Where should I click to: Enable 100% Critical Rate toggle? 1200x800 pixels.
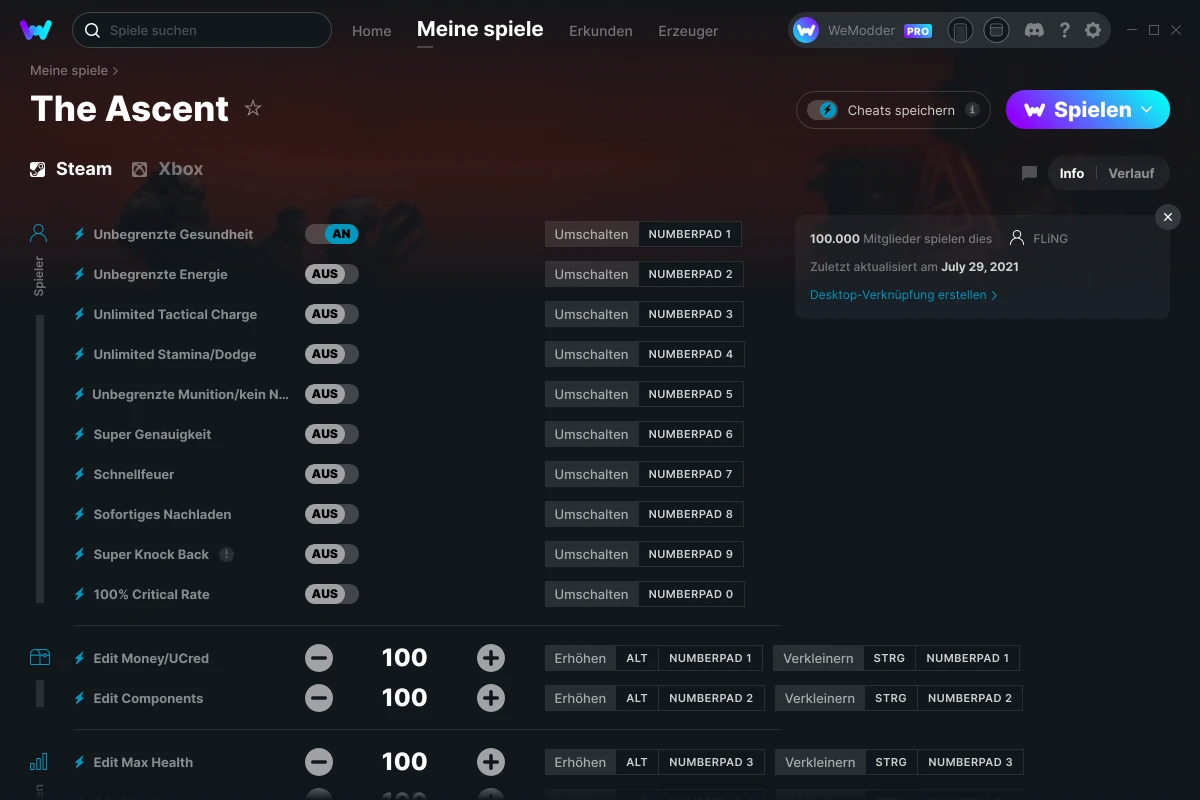pos(332,594)
